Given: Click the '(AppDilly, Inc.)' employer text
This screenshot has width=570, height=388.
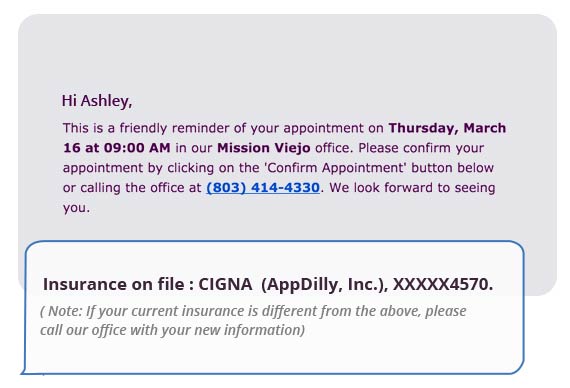Looking at the screenshot, I should (325, 284).
